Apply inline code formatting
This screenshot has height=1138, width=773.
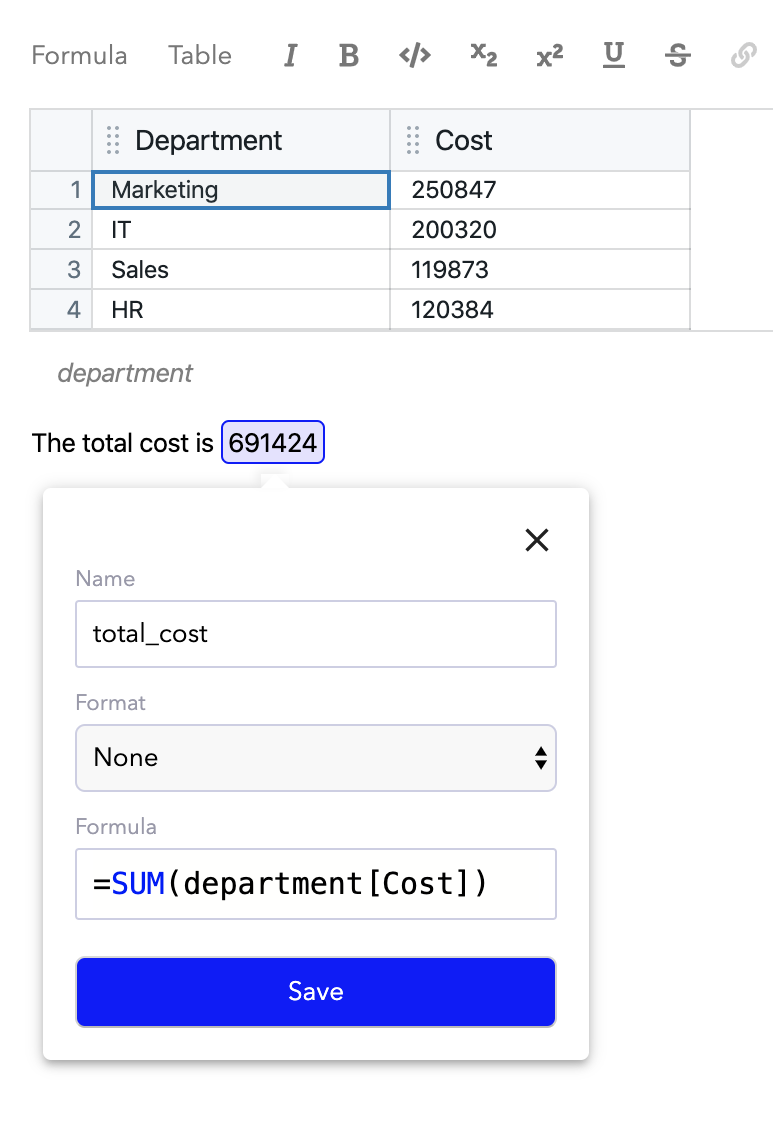415,56
